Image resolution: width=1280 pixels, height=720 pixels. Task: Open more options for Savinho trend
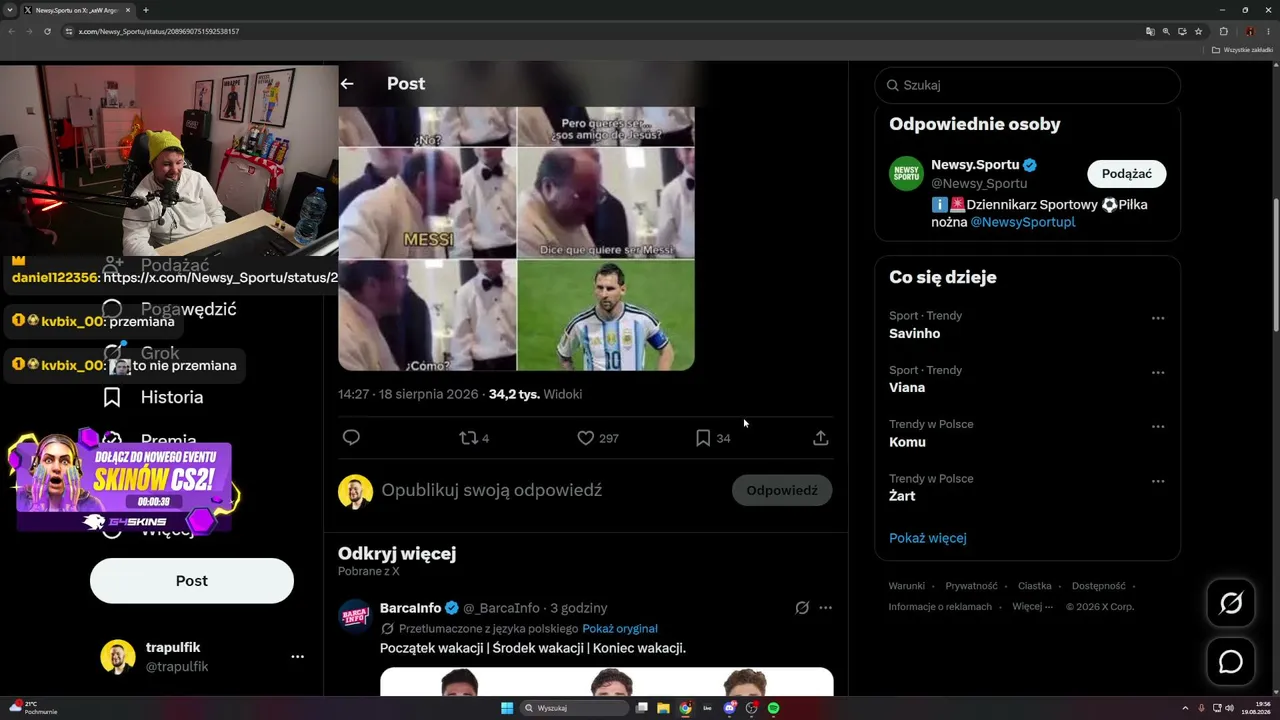click(1158, 318)
